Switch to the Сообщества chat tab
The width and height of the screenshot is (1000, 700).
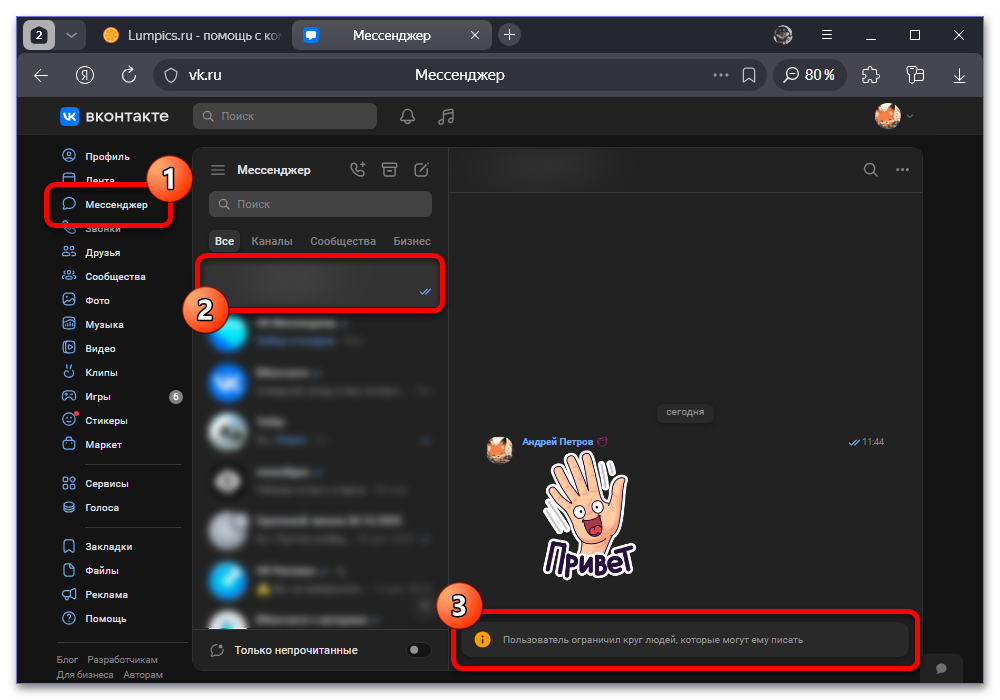pyautogui.click(x=343, y=241)
